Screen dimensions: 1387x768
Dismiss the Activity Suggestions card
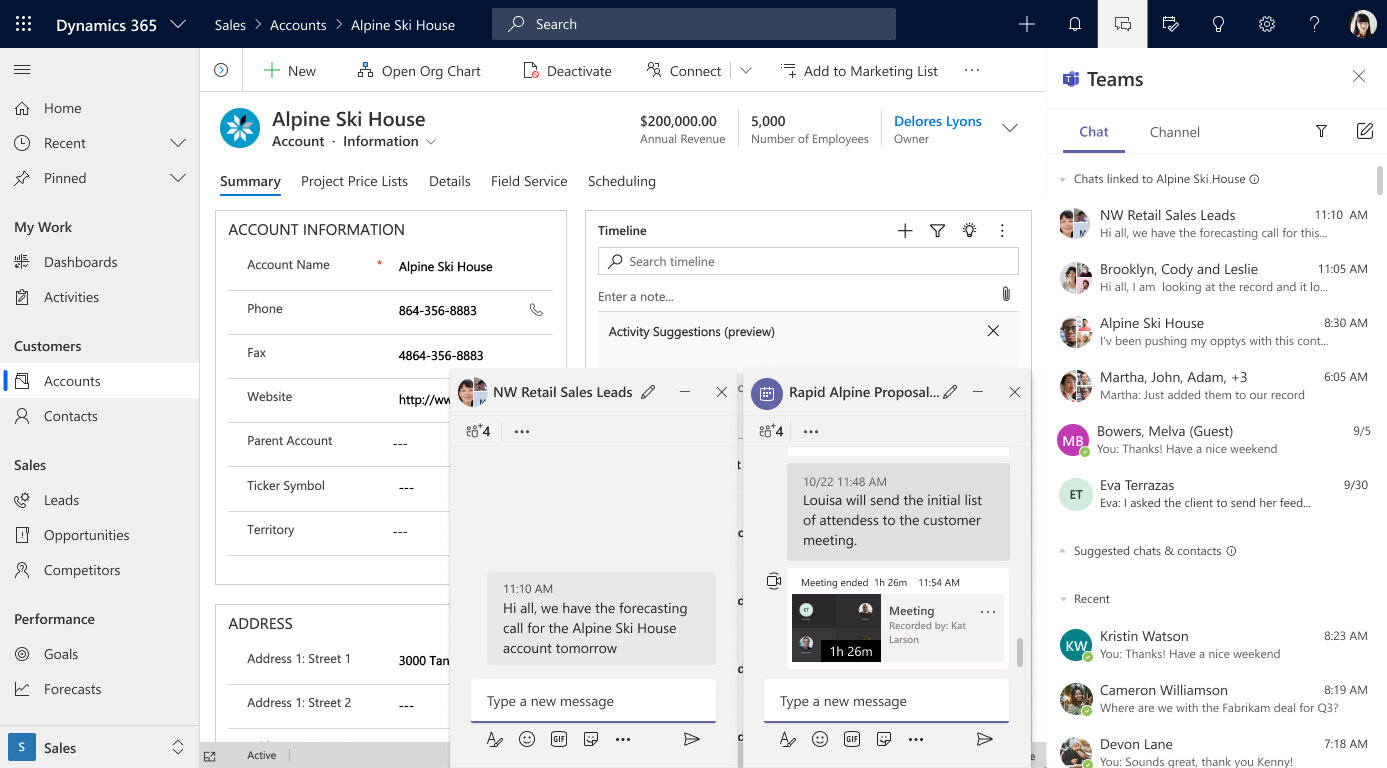pyautogui.click(x=993, y=331)
